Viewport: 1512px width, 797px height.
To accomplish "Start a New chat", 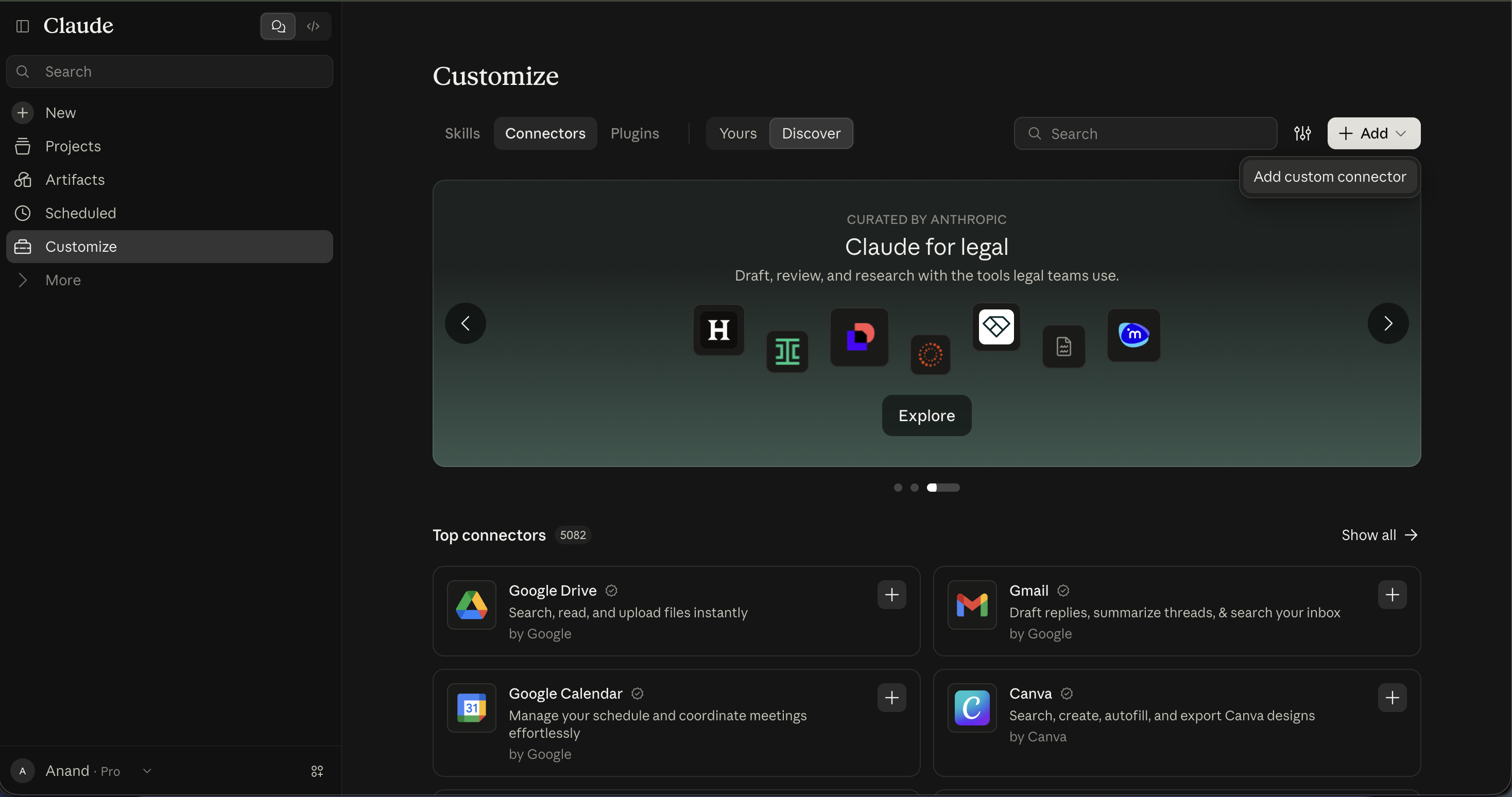I will tap(169, 113).
